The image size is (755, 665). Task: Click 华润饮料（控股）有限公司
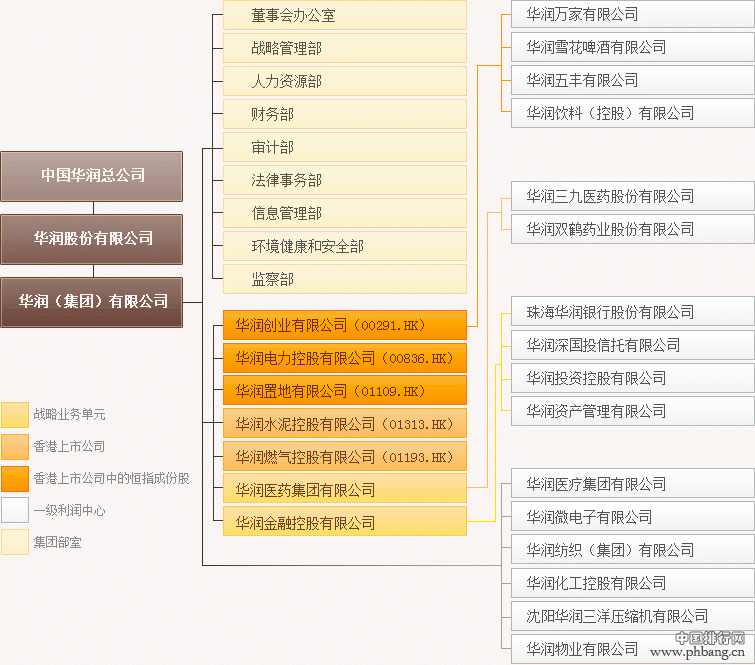point(633,113)
